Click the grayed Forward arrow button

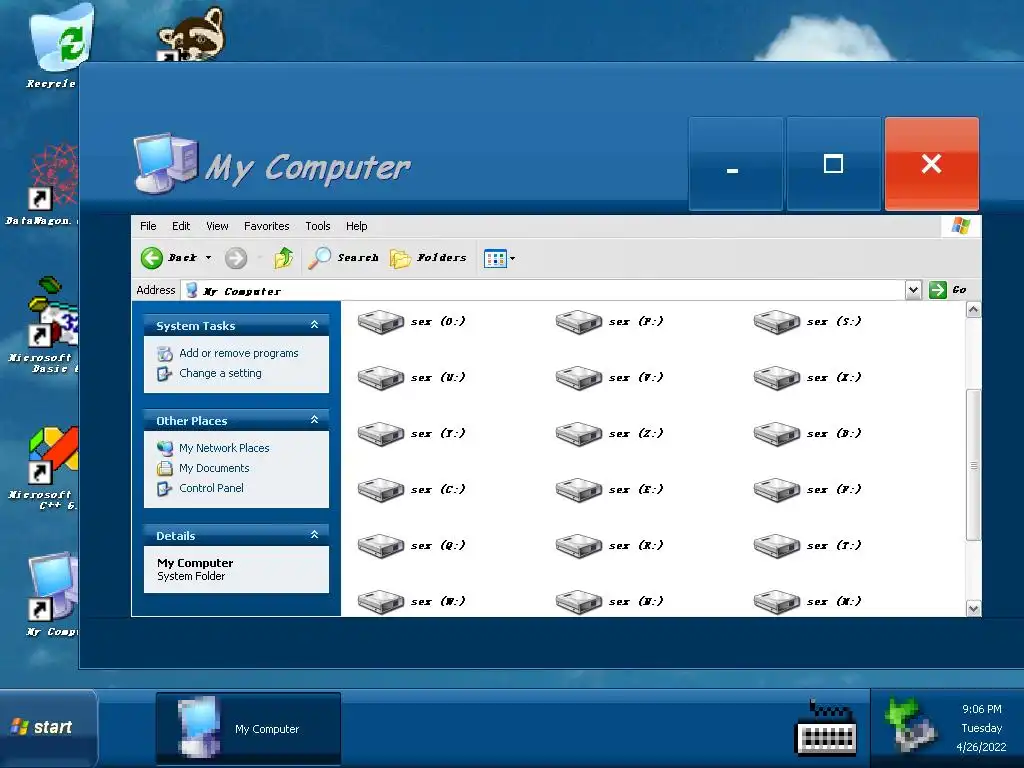[x=236, y=258]
